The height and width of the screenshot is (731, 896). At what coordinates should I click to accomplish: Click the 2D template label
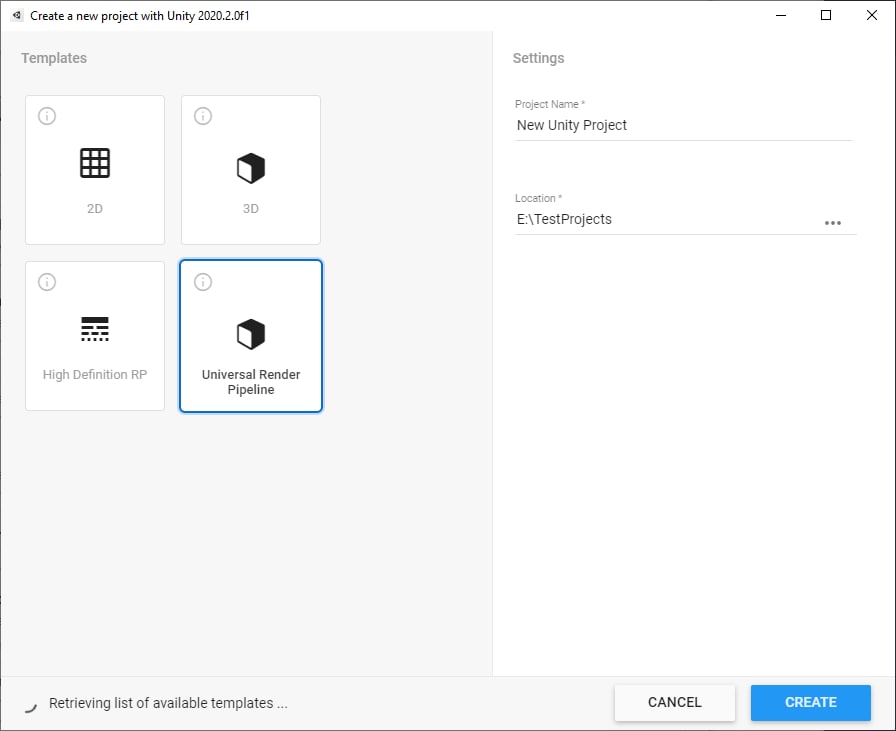(x=95, y=209)
